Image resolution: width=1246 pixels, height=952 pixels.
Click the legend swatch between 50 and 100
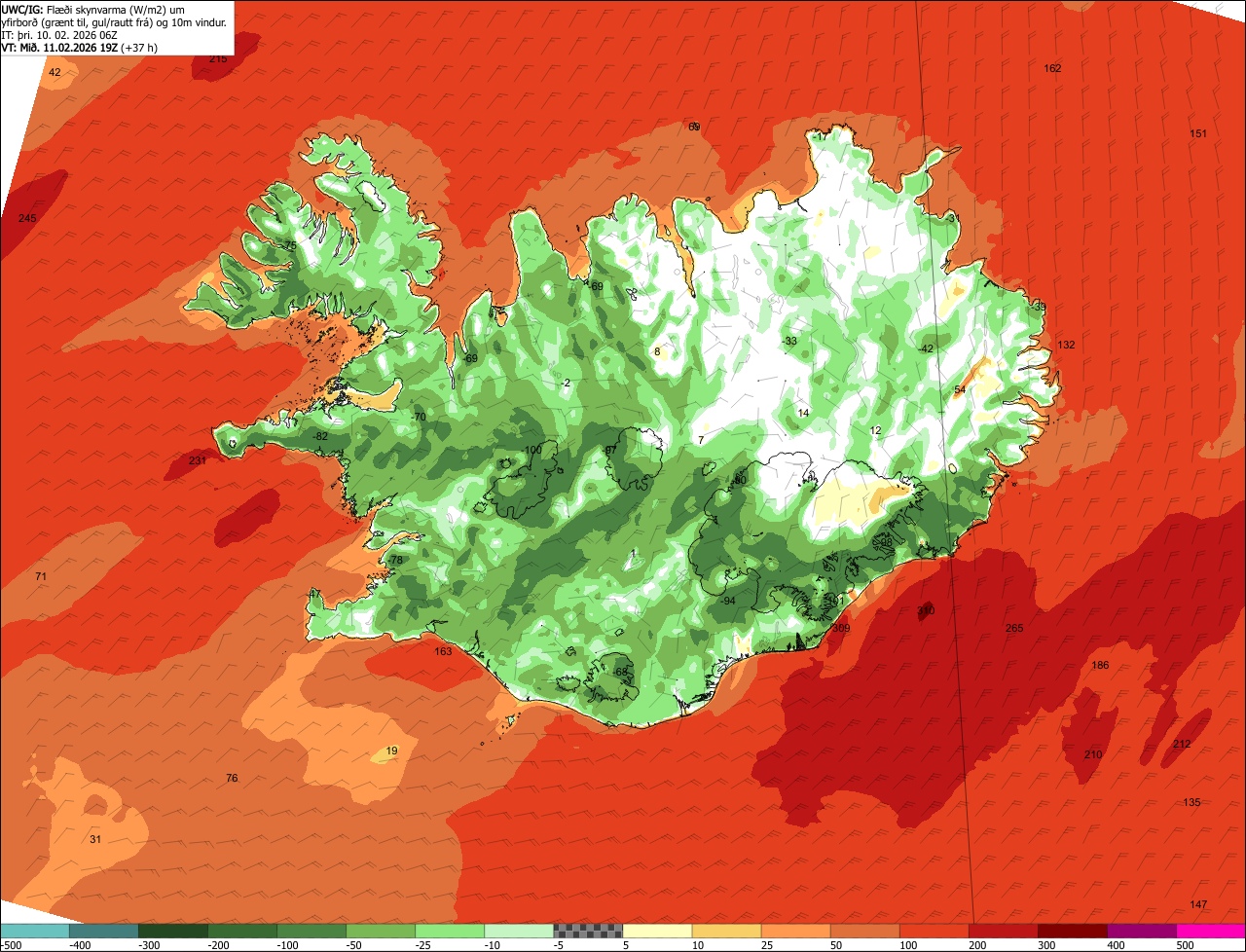(864, 931)
